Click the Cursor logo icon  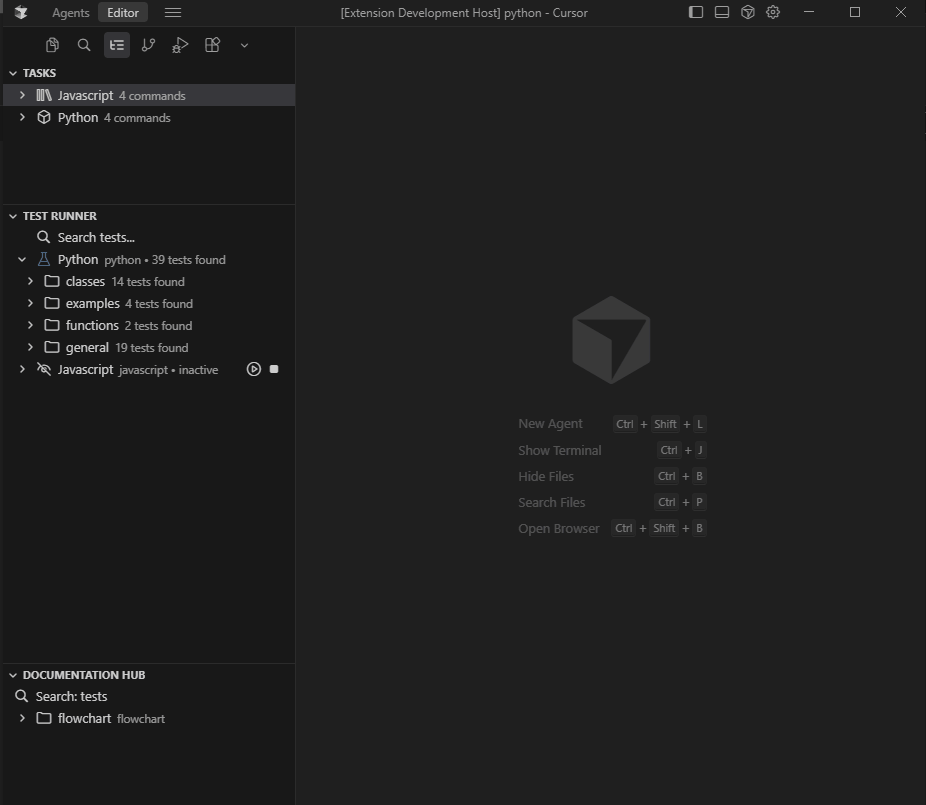(x=21, y=12)
